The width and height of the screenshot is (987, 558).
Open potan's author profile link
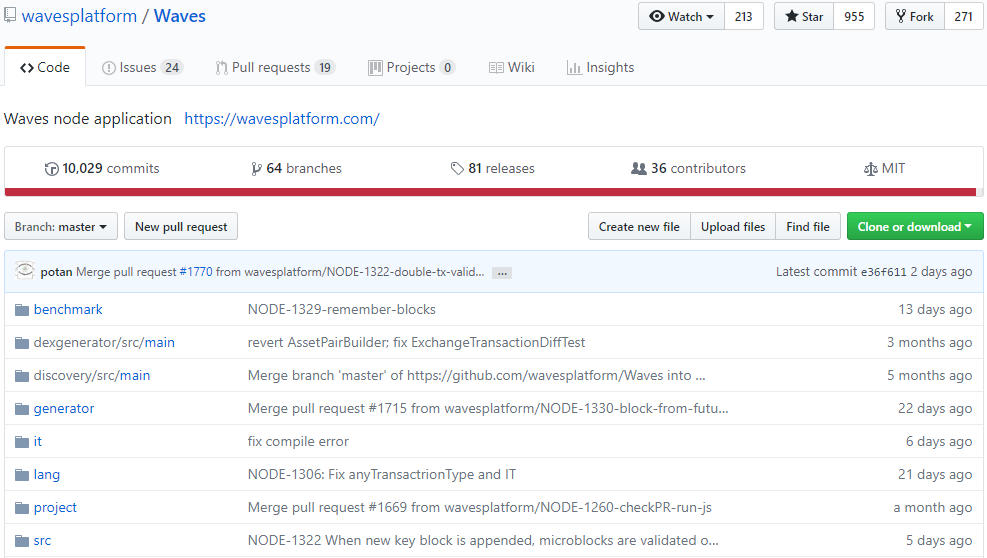pos(56,272)
